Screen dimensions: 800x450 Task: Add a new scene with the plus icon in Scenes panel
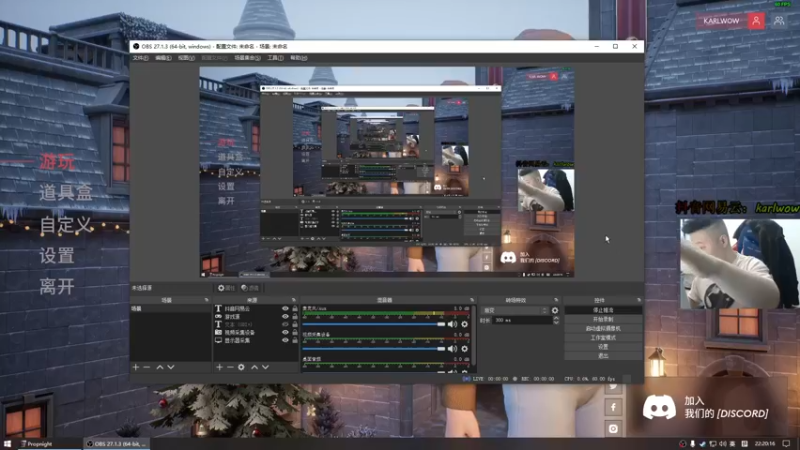[x=136, y=367]
